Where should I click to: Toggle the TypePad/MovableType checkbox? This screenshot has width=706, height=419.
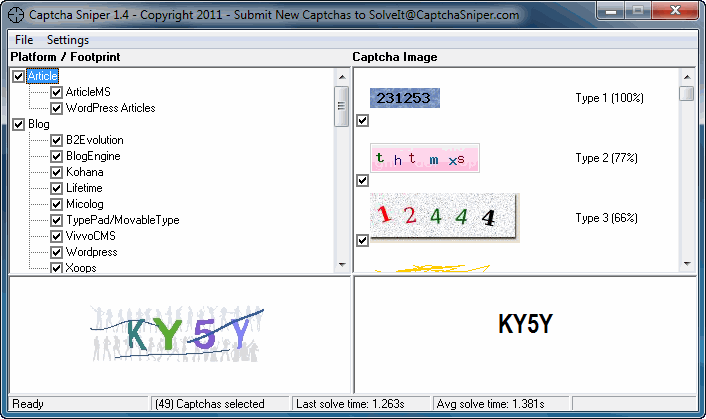click(56, 220)
